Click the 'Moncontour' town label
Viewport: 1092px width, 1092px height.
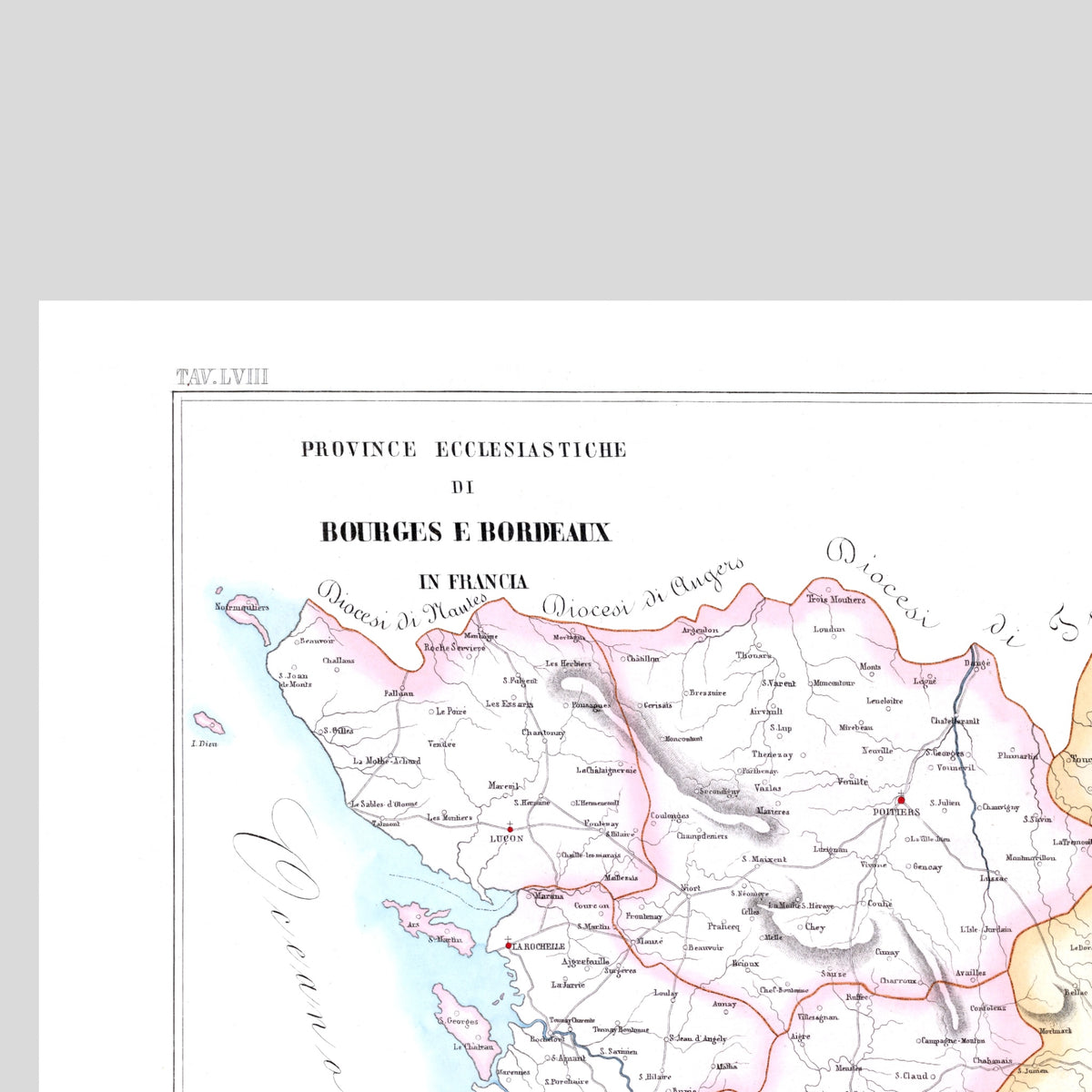[x=834, y=682]
